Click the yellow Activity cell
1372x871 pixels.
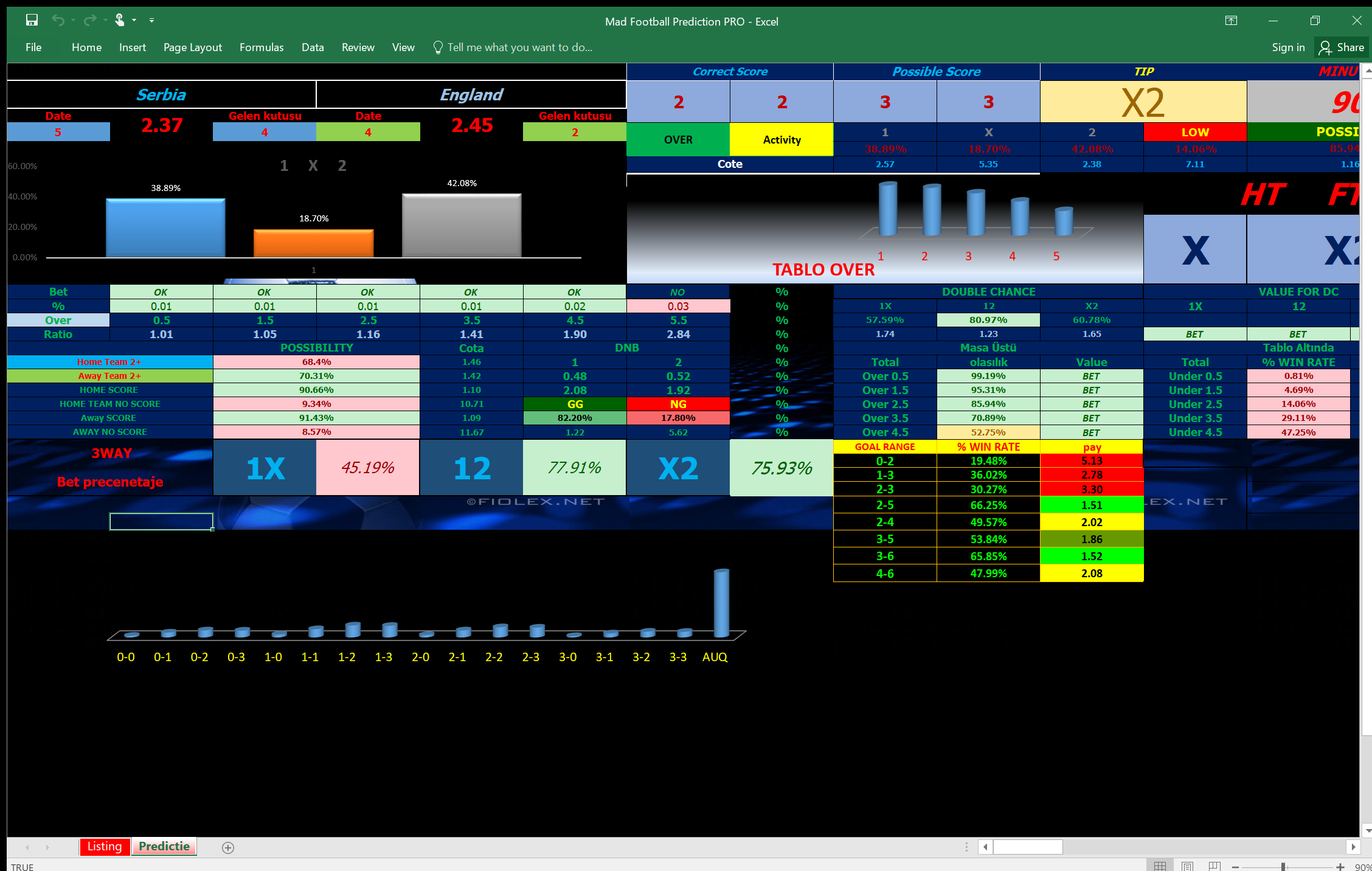(781, 139)
